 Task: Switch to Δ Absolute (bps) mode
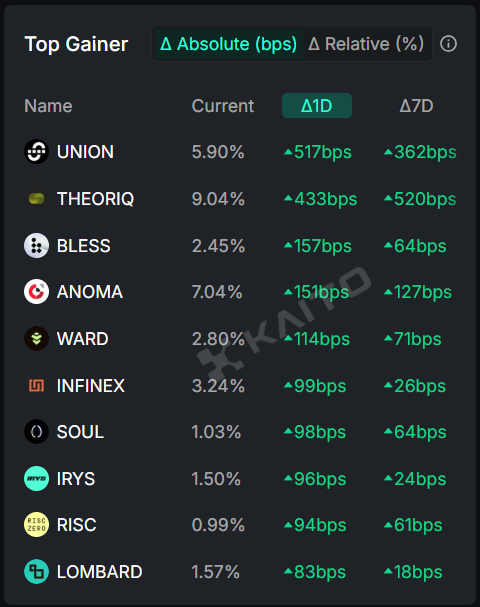point(228,44)
